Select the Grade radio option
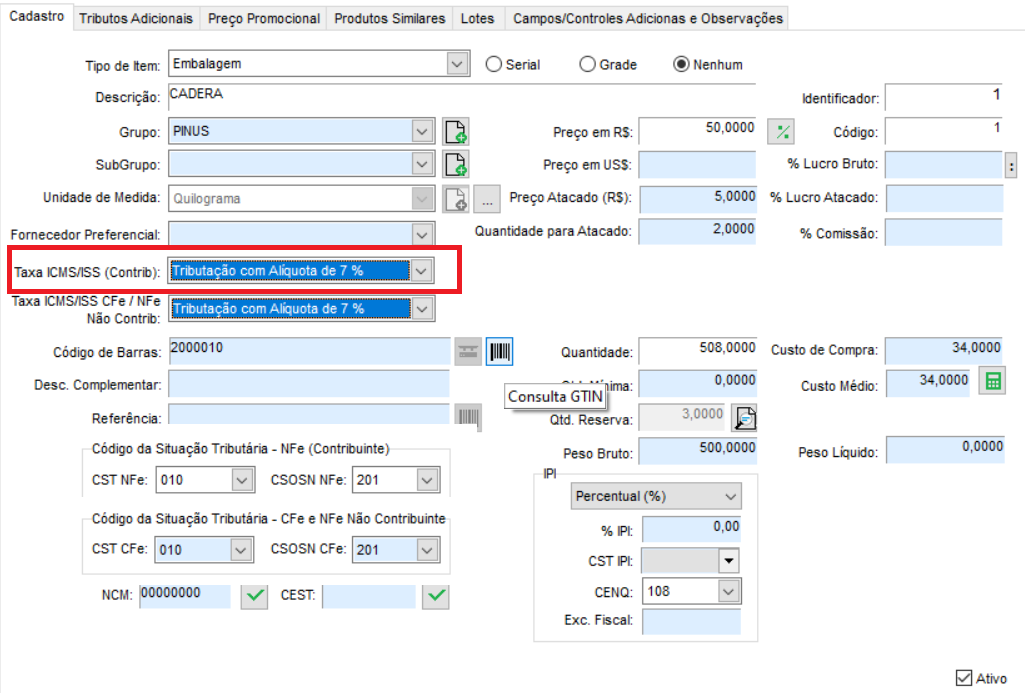Image resolution: width=1025 pixels, height=693 pixels. tap(588, 64)
